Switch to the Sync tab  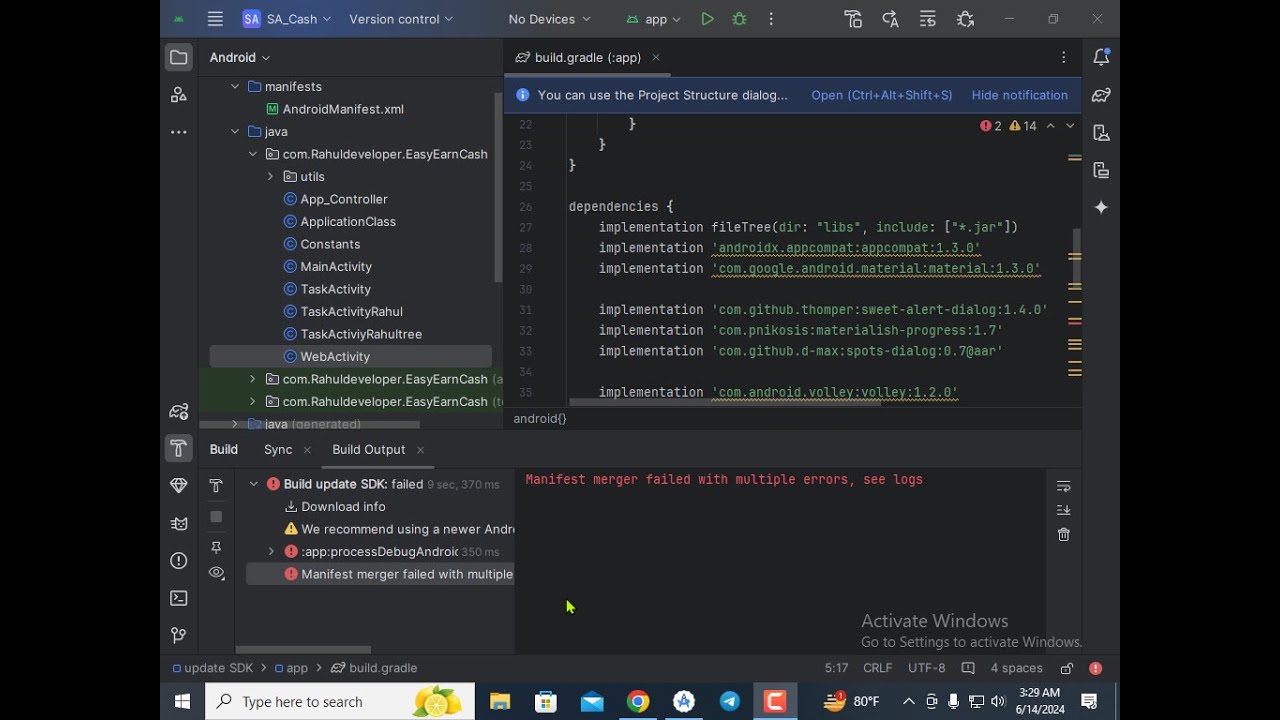pyautogui.click(x=278, y=450)
